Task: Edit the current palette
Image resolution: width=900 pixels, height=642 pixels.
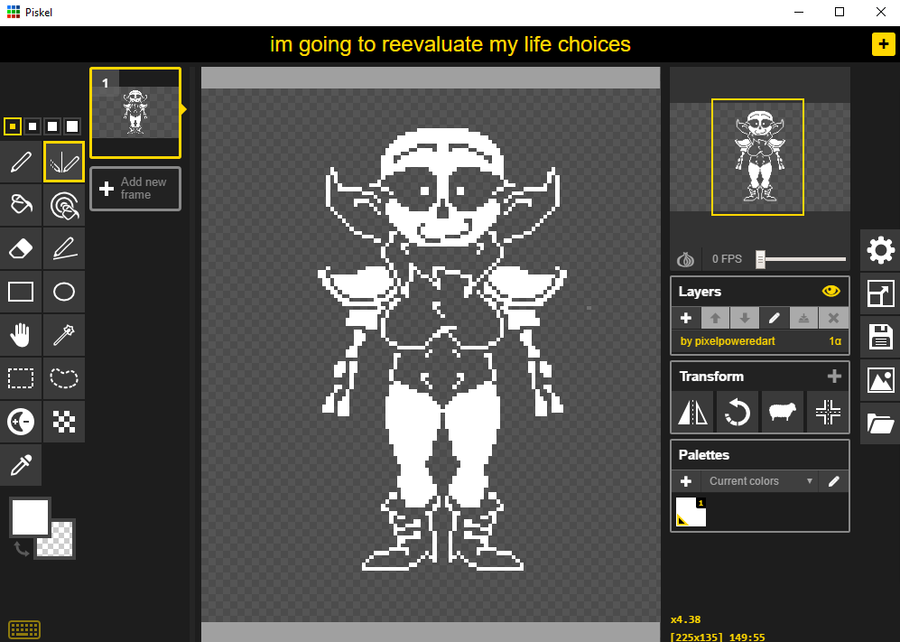Action: [834, 481]
